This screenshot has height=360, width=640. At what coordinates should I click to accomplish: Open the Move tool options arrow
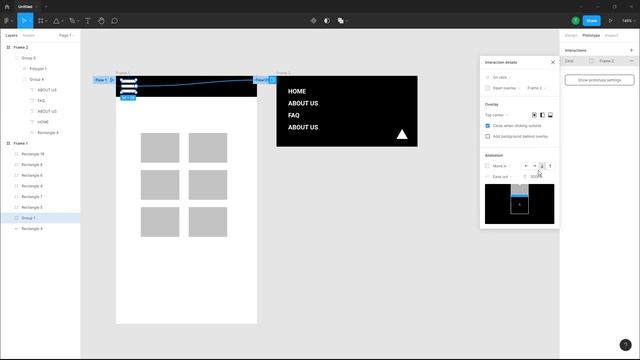30,21
